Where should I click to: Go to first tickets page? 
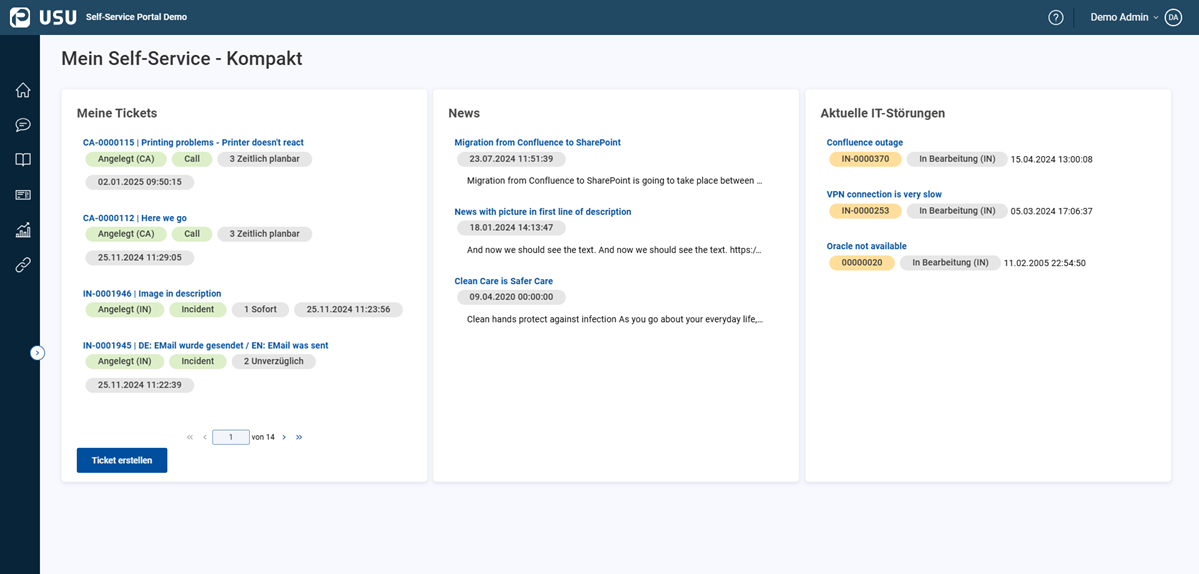190,437
